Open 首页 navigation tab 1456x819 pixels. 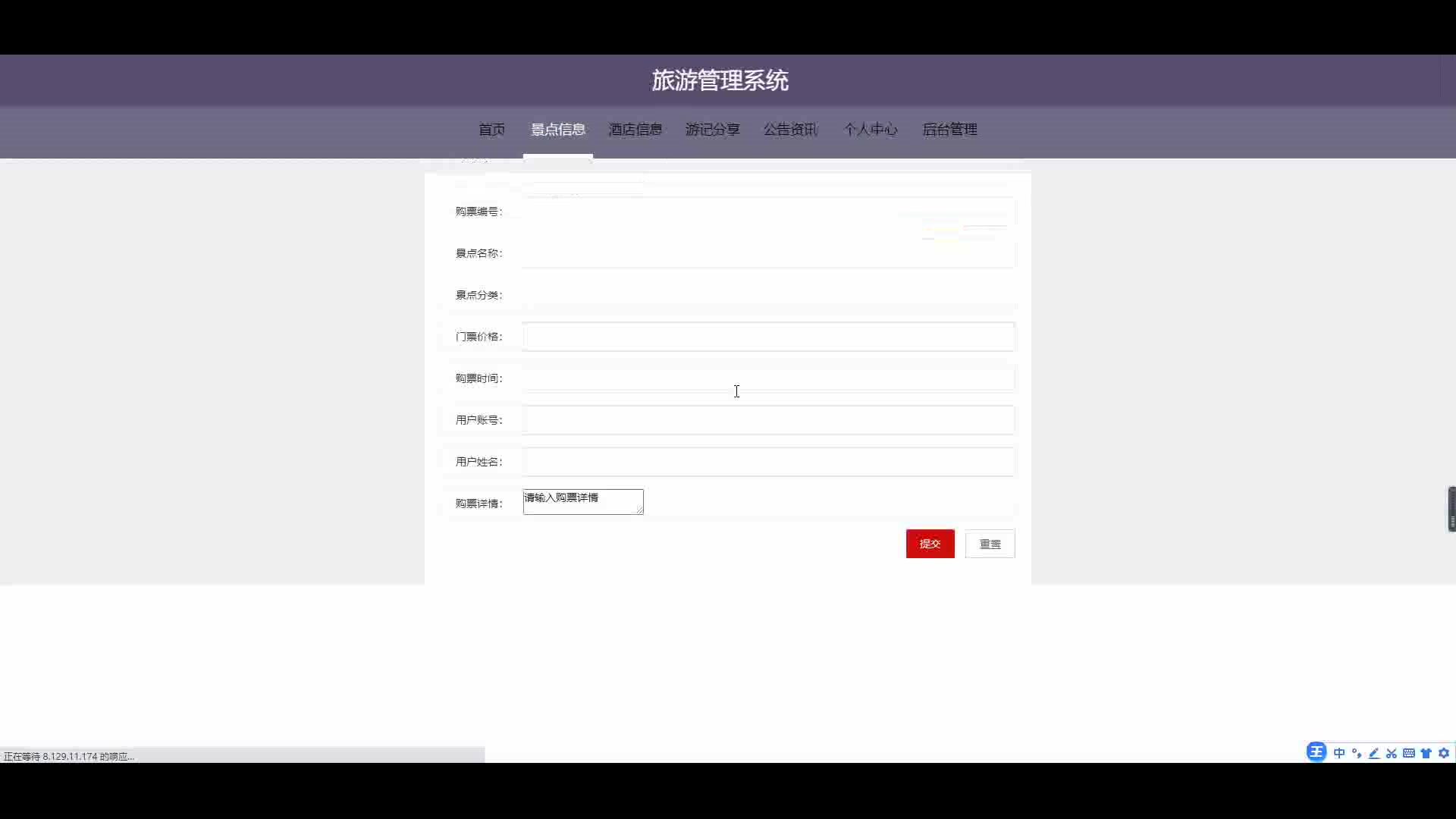[491, 130]
